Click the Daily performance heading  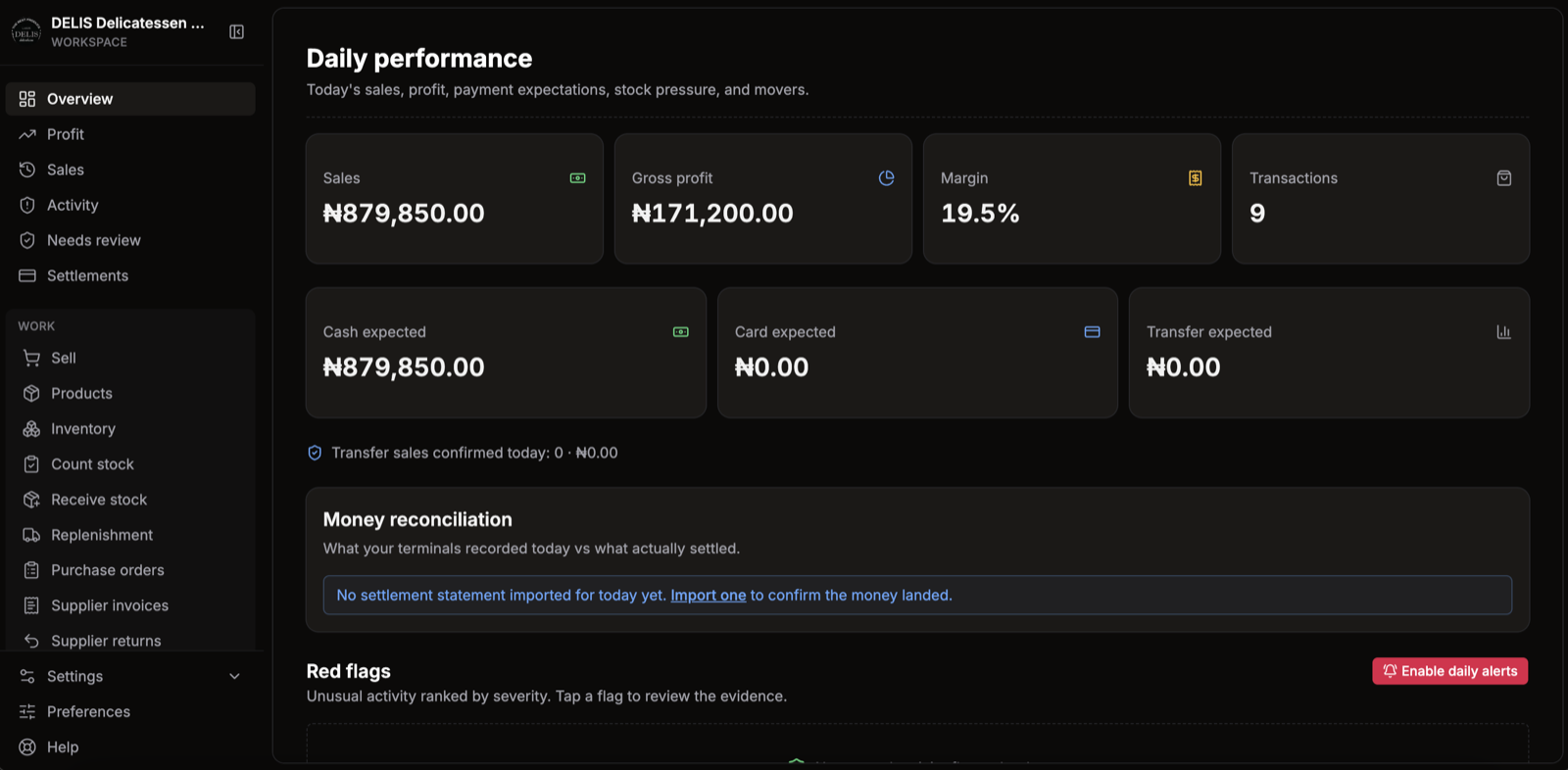(419, 58)
